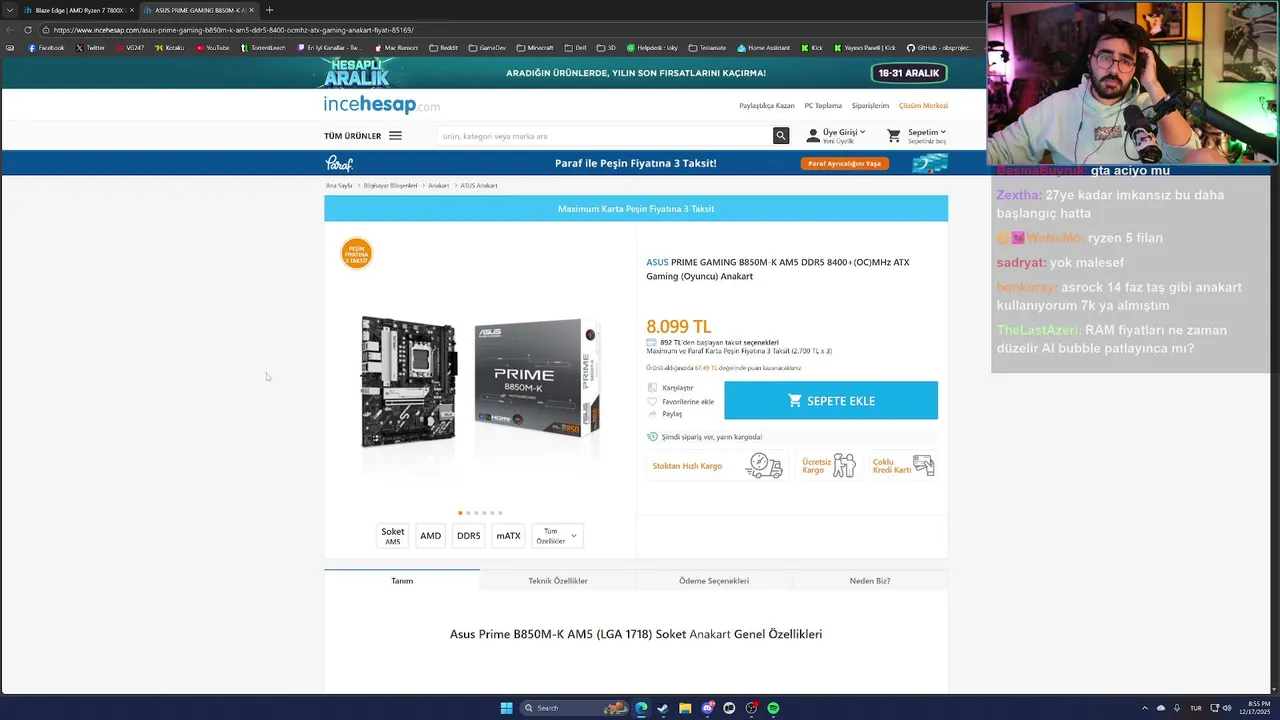Open the GameDev bookmarks folder
The height and width of the screenshot is (720, 1280).
[487, 48]
